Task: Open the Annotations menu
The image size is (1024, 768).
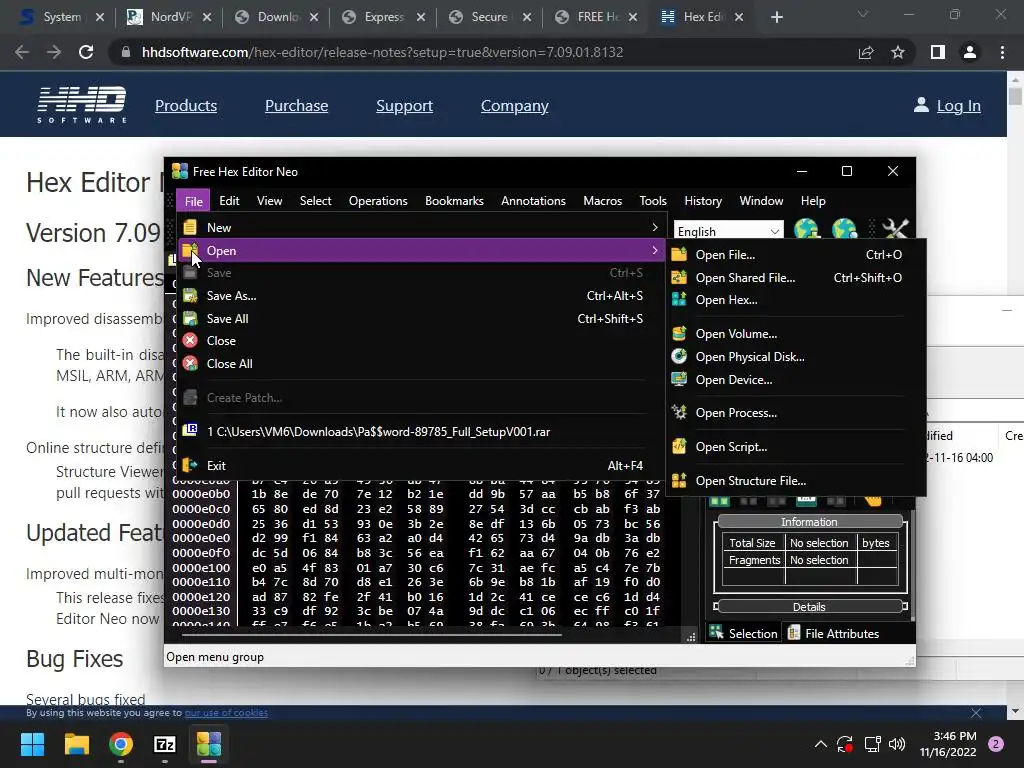Action: pos(534,200)
